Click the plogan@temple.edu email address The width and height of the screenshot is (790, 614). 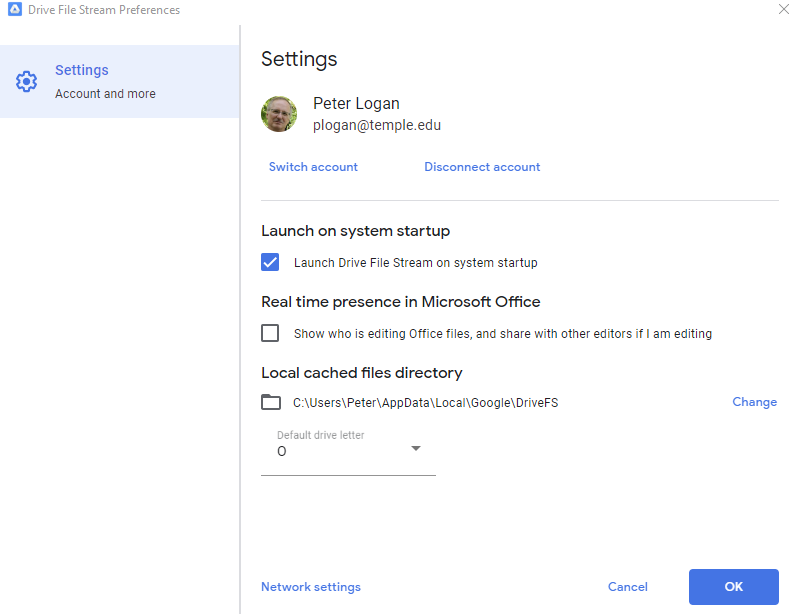click(377, 126)
